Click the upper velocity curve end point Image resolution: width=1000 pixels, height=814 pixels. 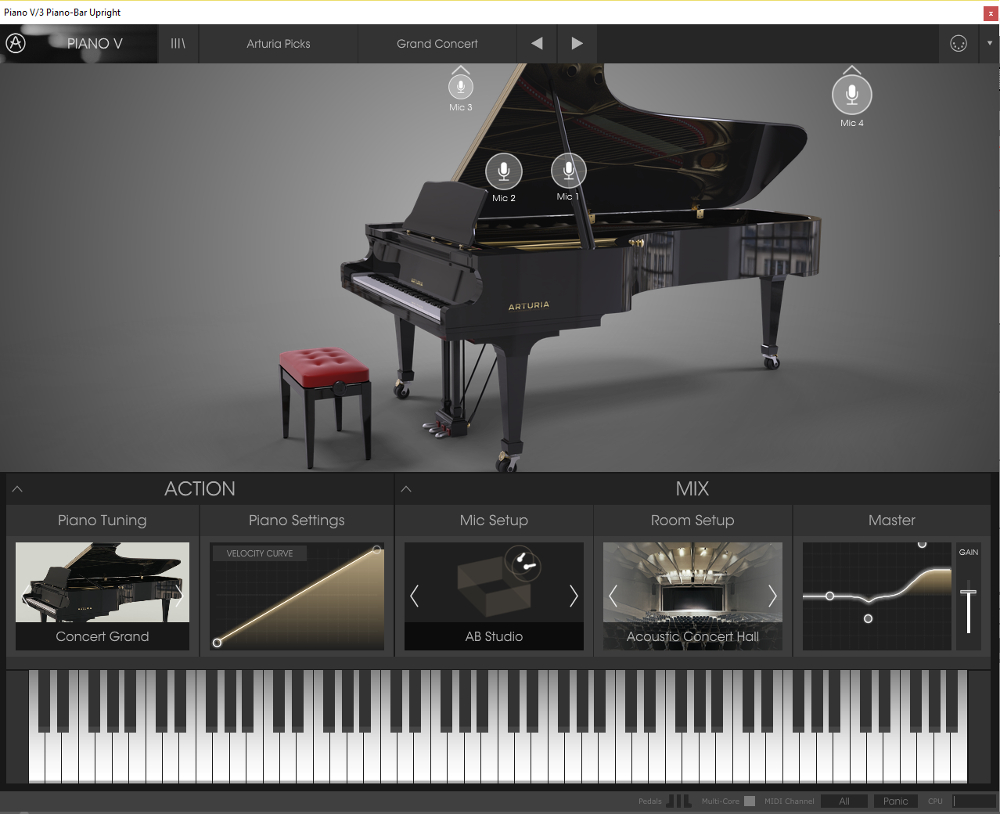(377, 549)
